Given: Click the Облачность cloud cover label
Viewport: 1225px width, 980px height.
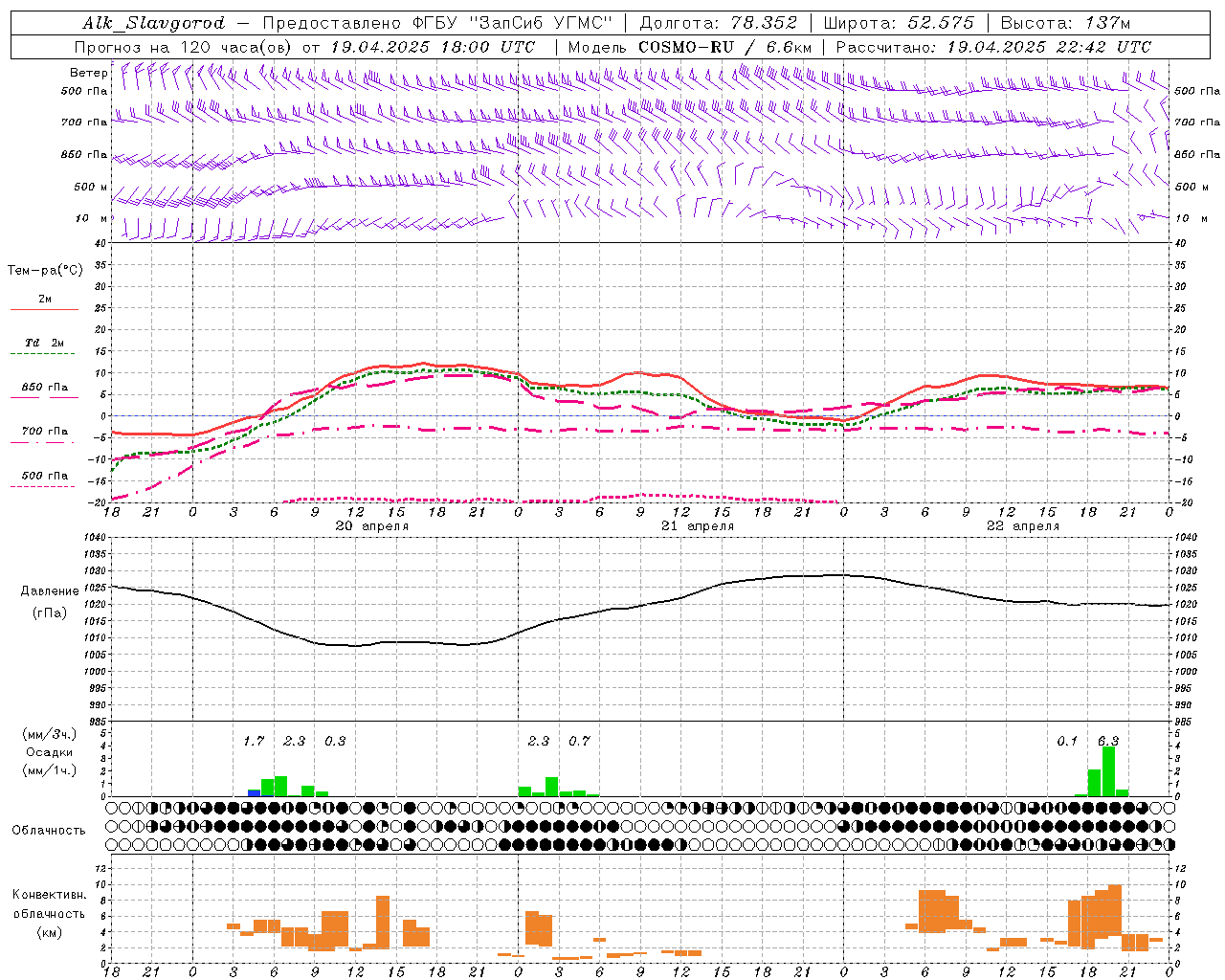Looking at the screenshot, I should 49,831.
